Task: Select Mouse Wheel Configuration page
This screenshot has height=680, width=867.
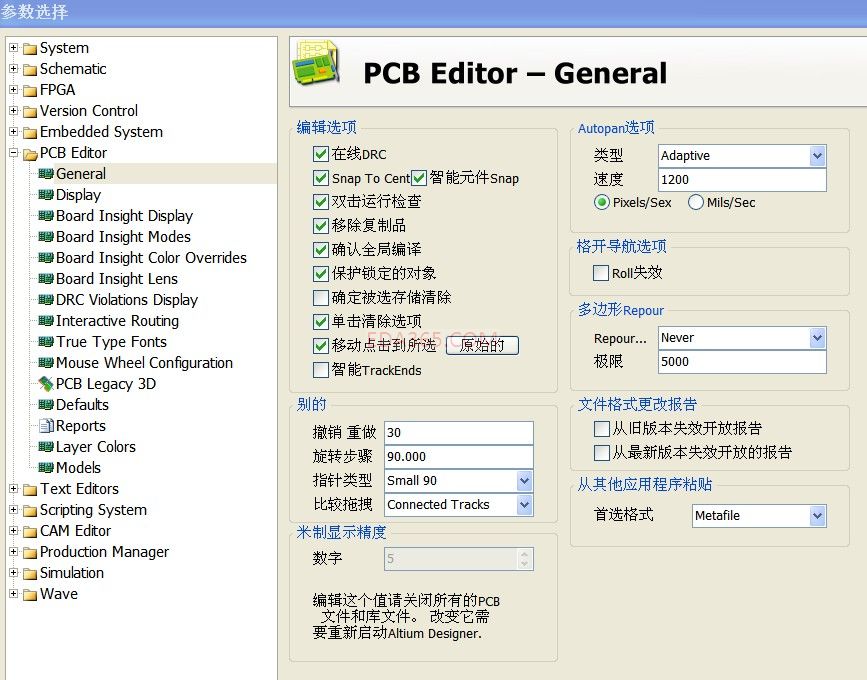Action: pyautogui.click(x=144, y=363)
